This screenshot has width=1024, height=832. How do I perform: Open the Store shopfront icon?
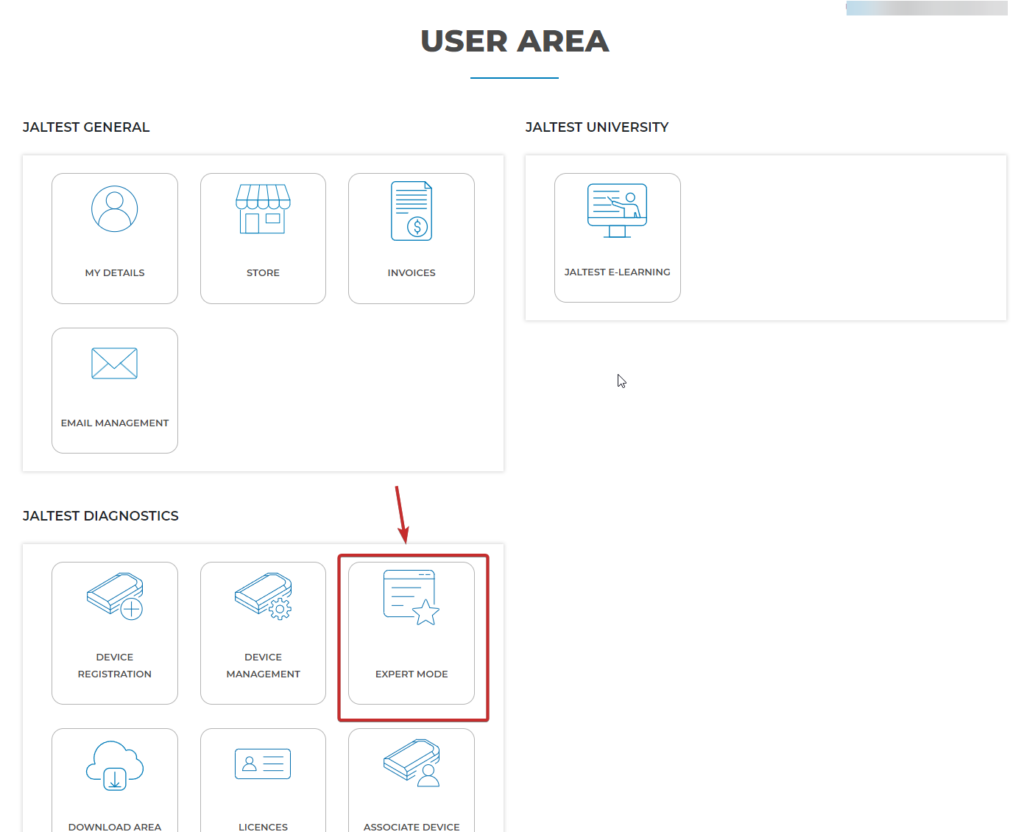tap(263, 209)
